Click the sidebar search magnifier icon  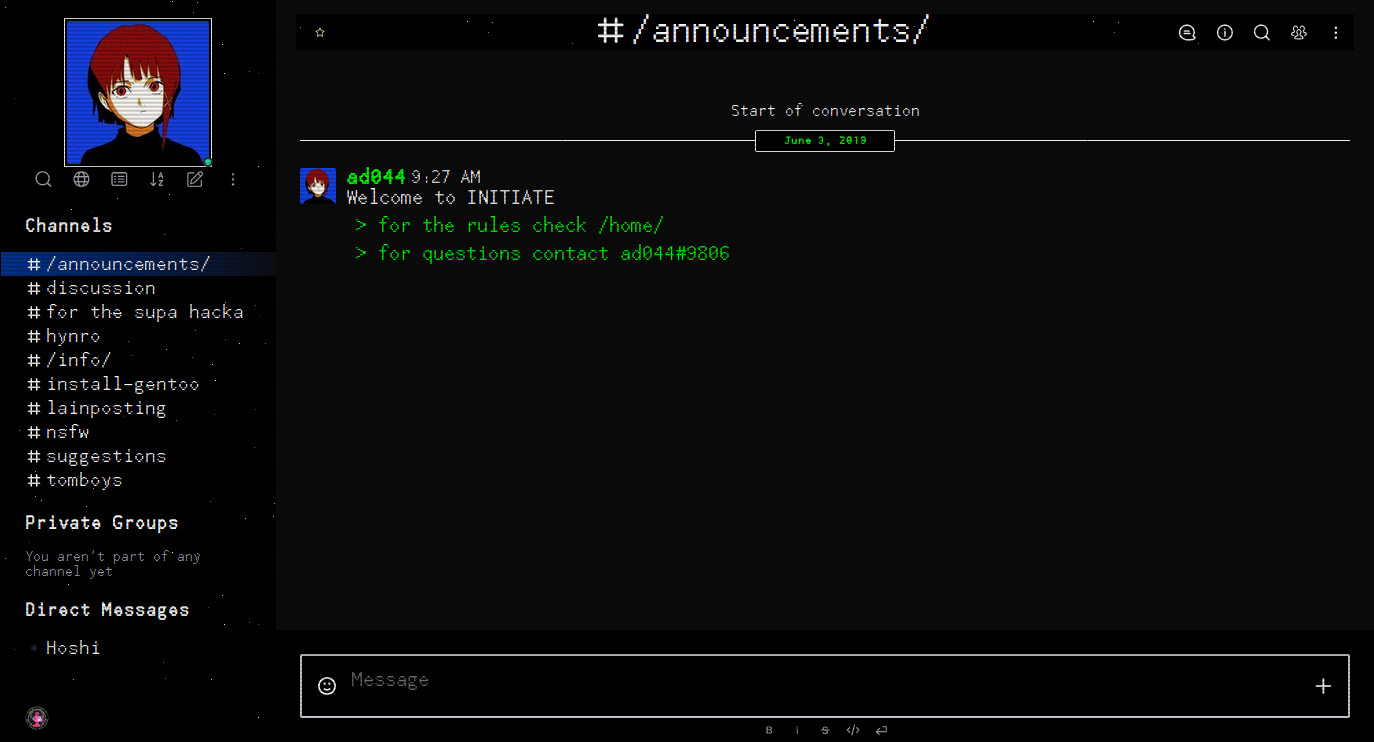coord(43,180)
